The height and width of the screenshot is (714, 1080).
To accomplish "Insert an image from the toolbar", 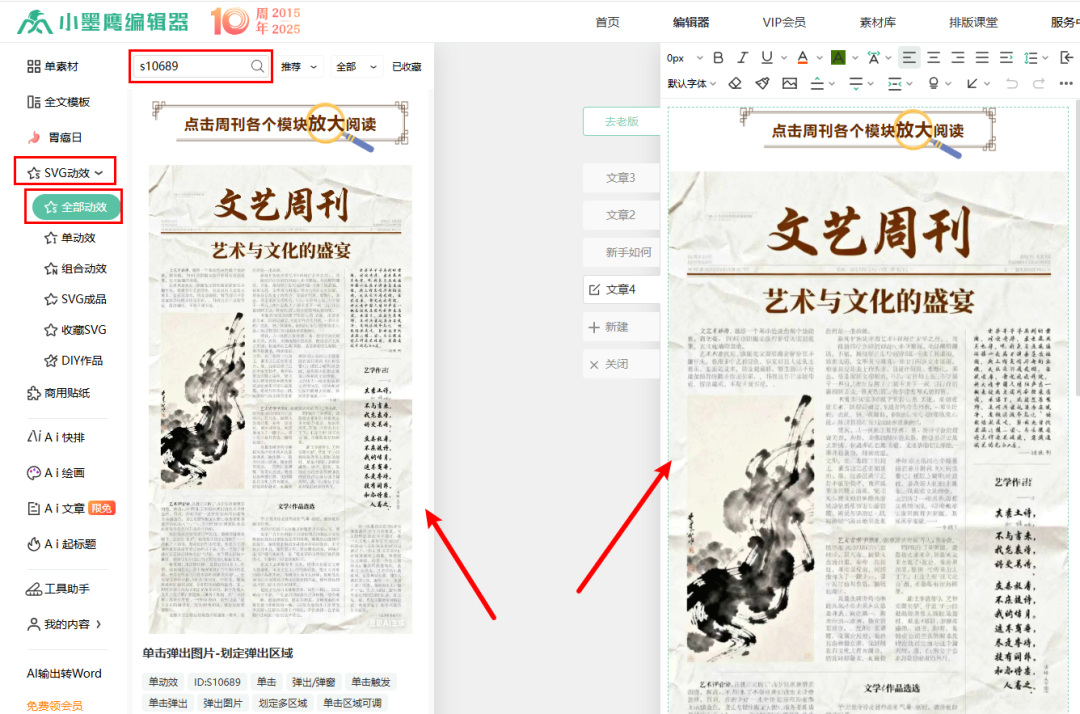I will tap(789, 82).
